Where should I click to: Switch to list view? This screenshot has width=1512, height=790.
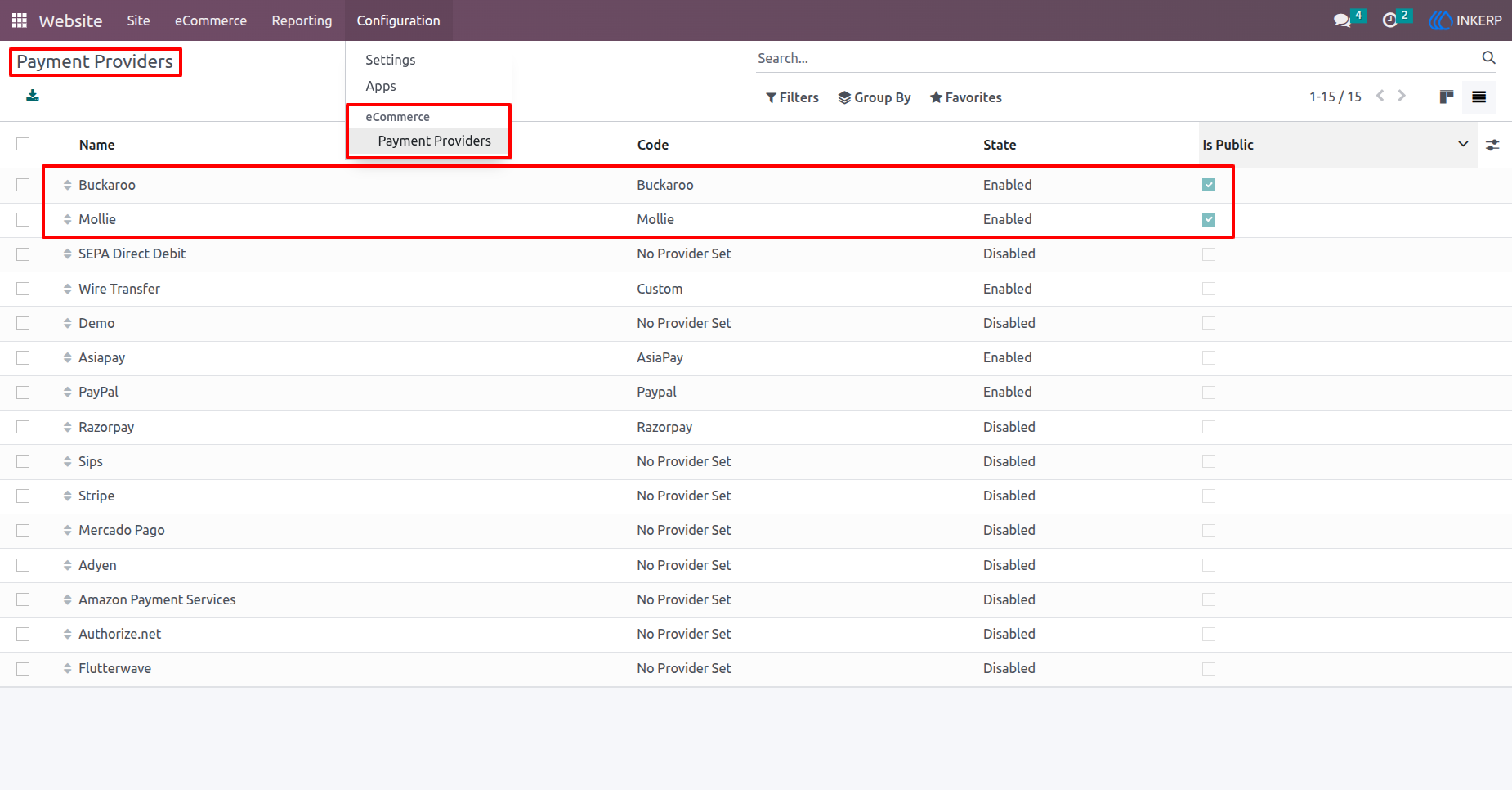pos(1478,97)
